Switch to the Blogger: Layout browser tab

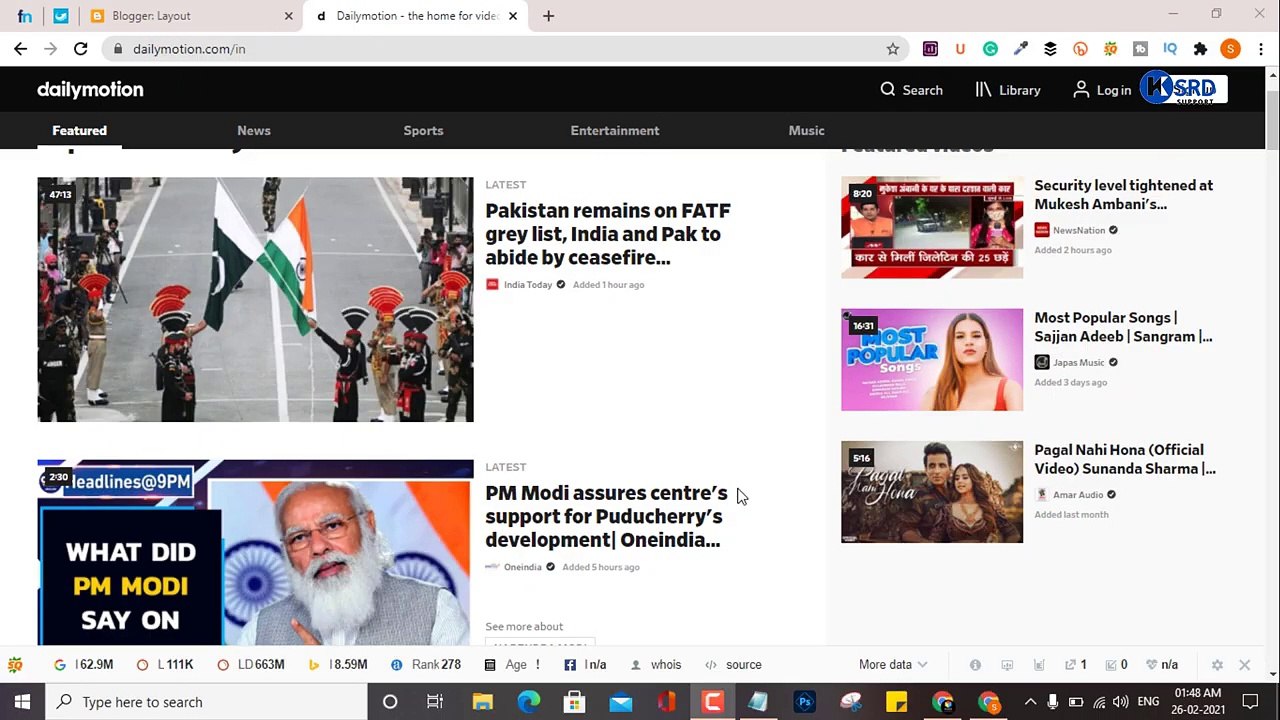pos(192,16)
